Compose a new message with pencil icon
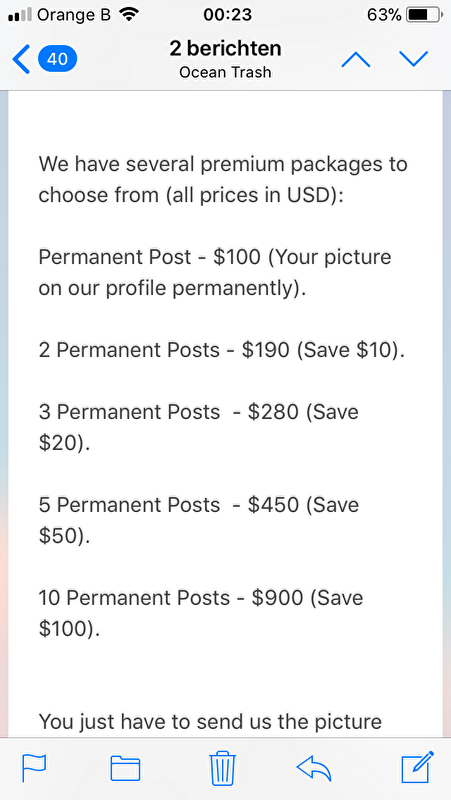The height and width of the screenshot is (800, 451). [418, 767]
